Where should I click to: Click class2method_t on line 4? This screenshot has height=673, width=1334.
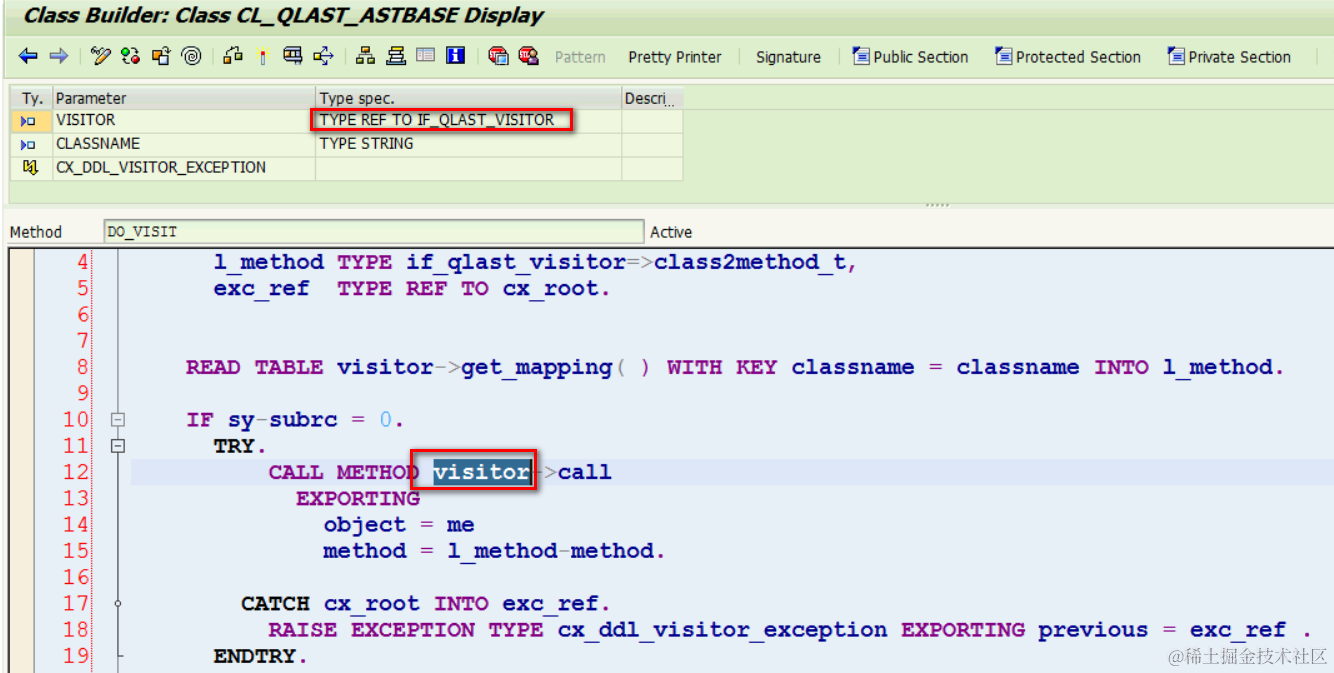[751, 262]
